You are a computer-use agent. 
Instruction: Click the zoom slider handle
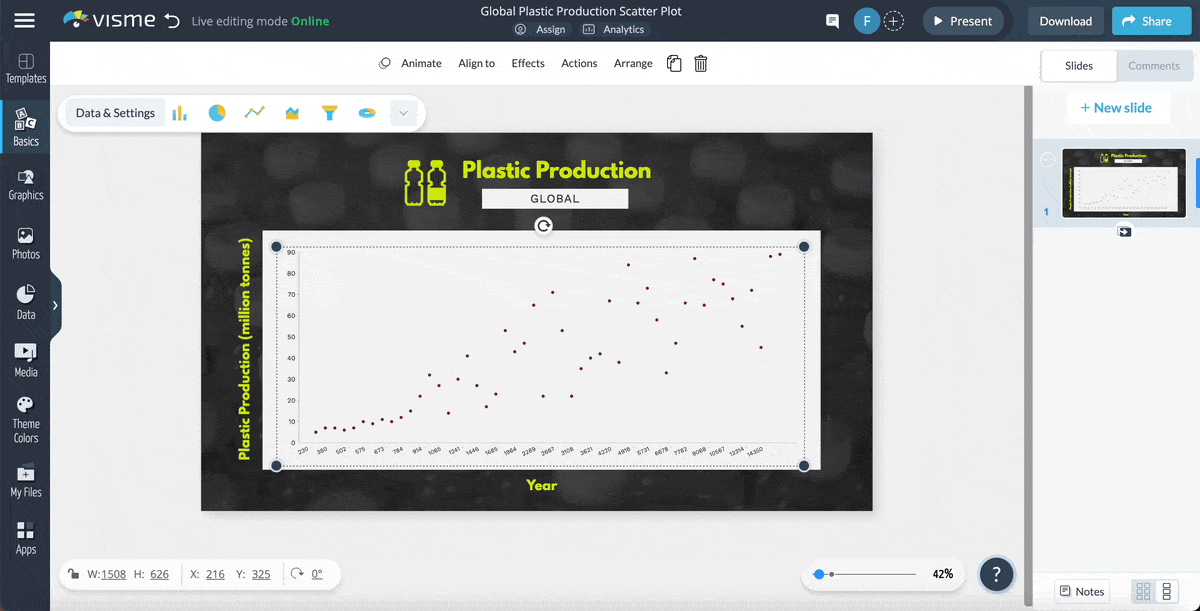click(x=819, y=574)
